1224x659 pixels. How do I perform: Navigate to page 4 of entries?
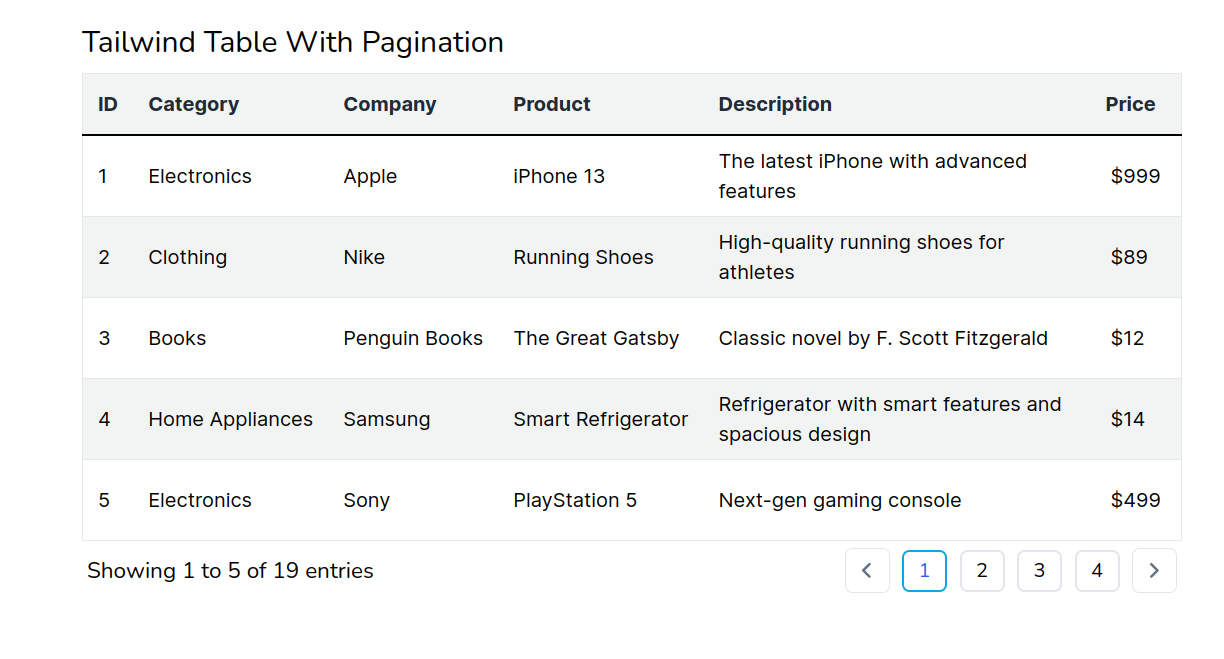[1097, 571]
